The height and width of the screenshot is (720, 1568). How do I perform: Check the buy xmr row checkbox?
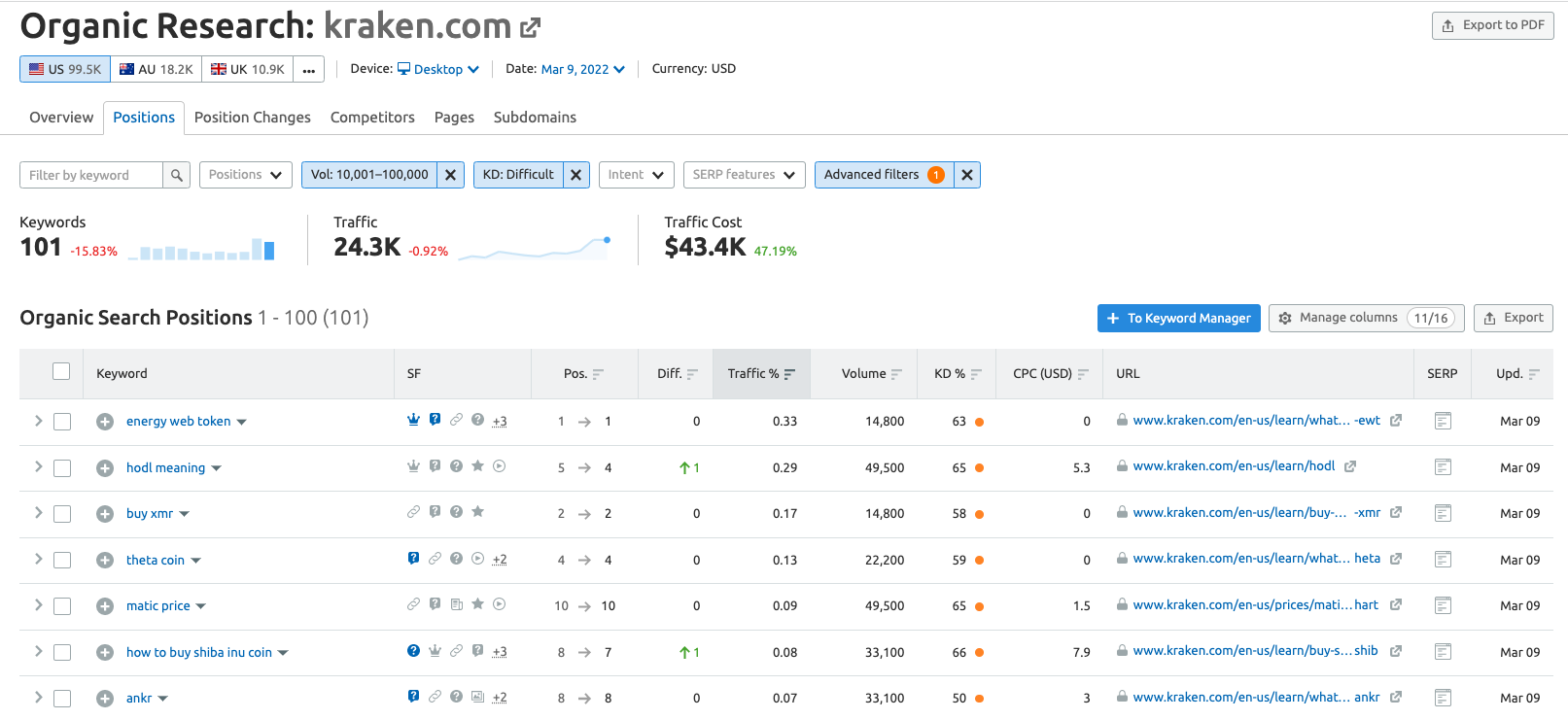tap(62, 514)
